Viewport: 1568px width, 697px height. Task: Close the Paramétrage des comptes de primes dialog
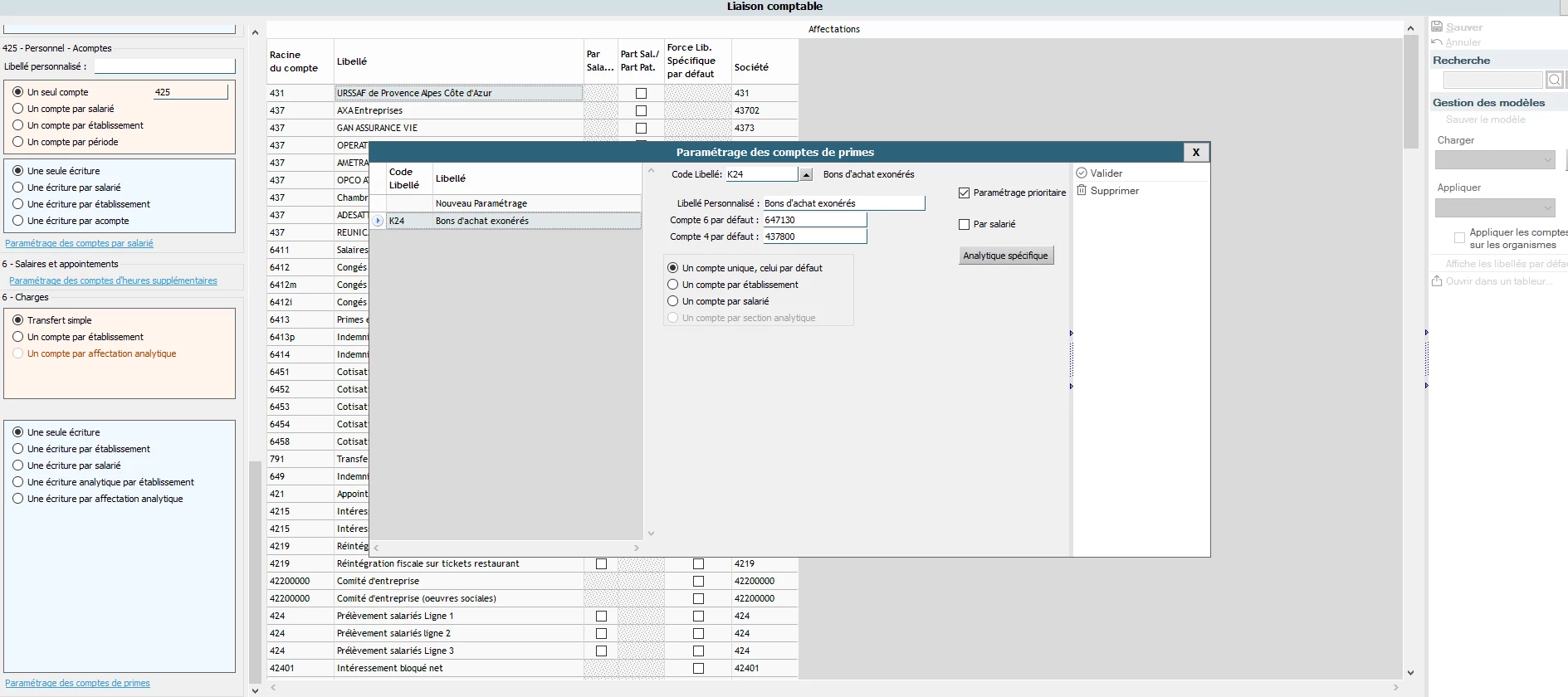(1196, 152)
